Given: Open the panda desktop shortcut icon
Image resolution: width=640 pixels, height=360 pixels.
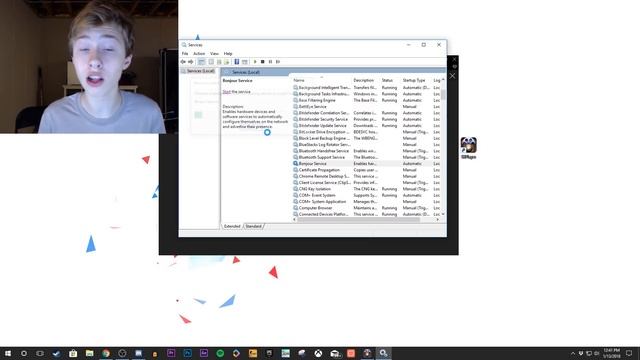Looking at the screenshot, I should tap(469, 147).
